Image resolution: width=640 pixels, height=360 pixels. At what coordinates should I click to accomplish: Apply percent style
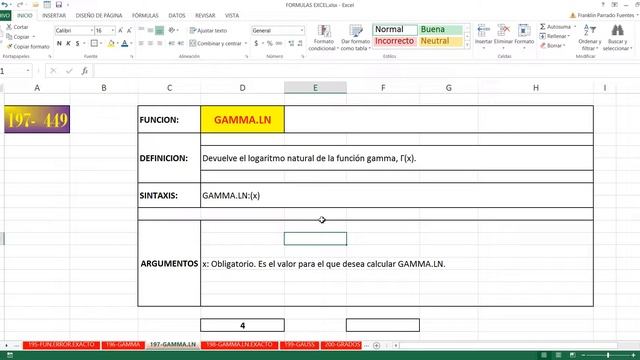(x=269, y=43)
